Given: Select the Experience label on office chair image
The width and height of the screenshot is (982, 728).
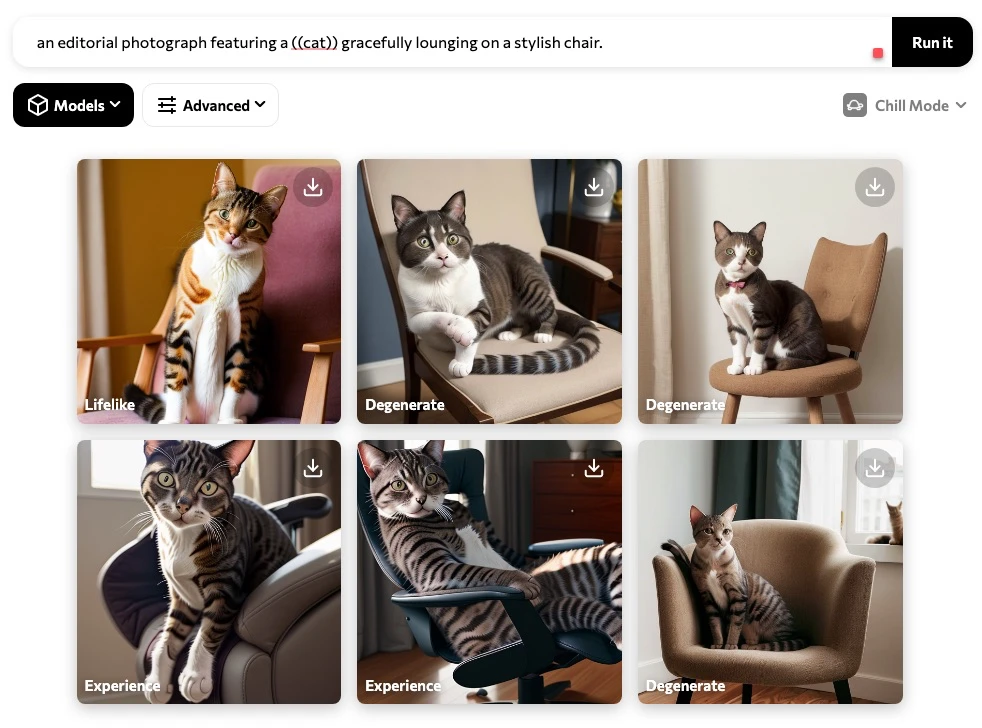Looking at the screenshot, I should pyautogui.click(x=403, y=686).
